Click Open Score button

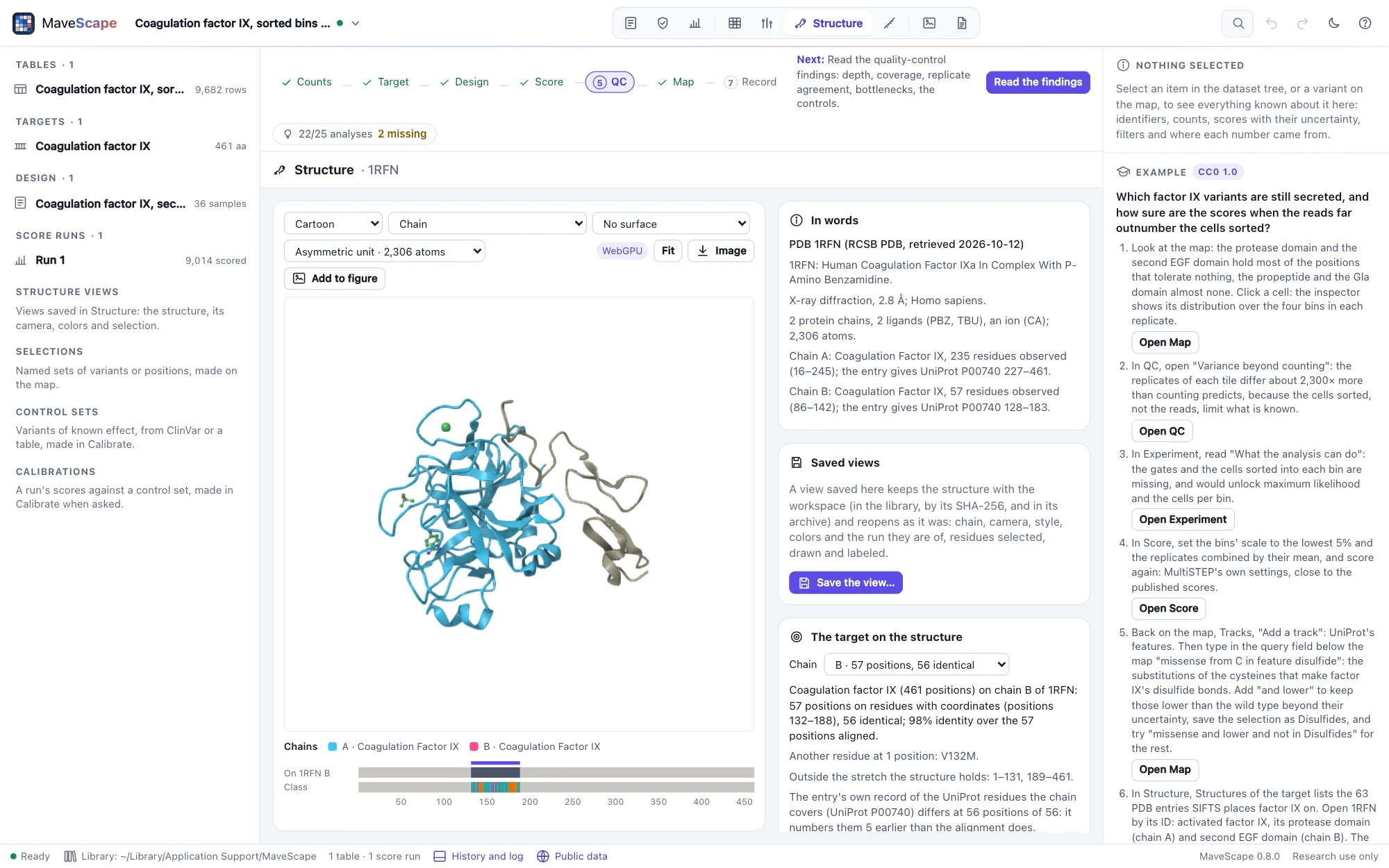[1169, 608]
